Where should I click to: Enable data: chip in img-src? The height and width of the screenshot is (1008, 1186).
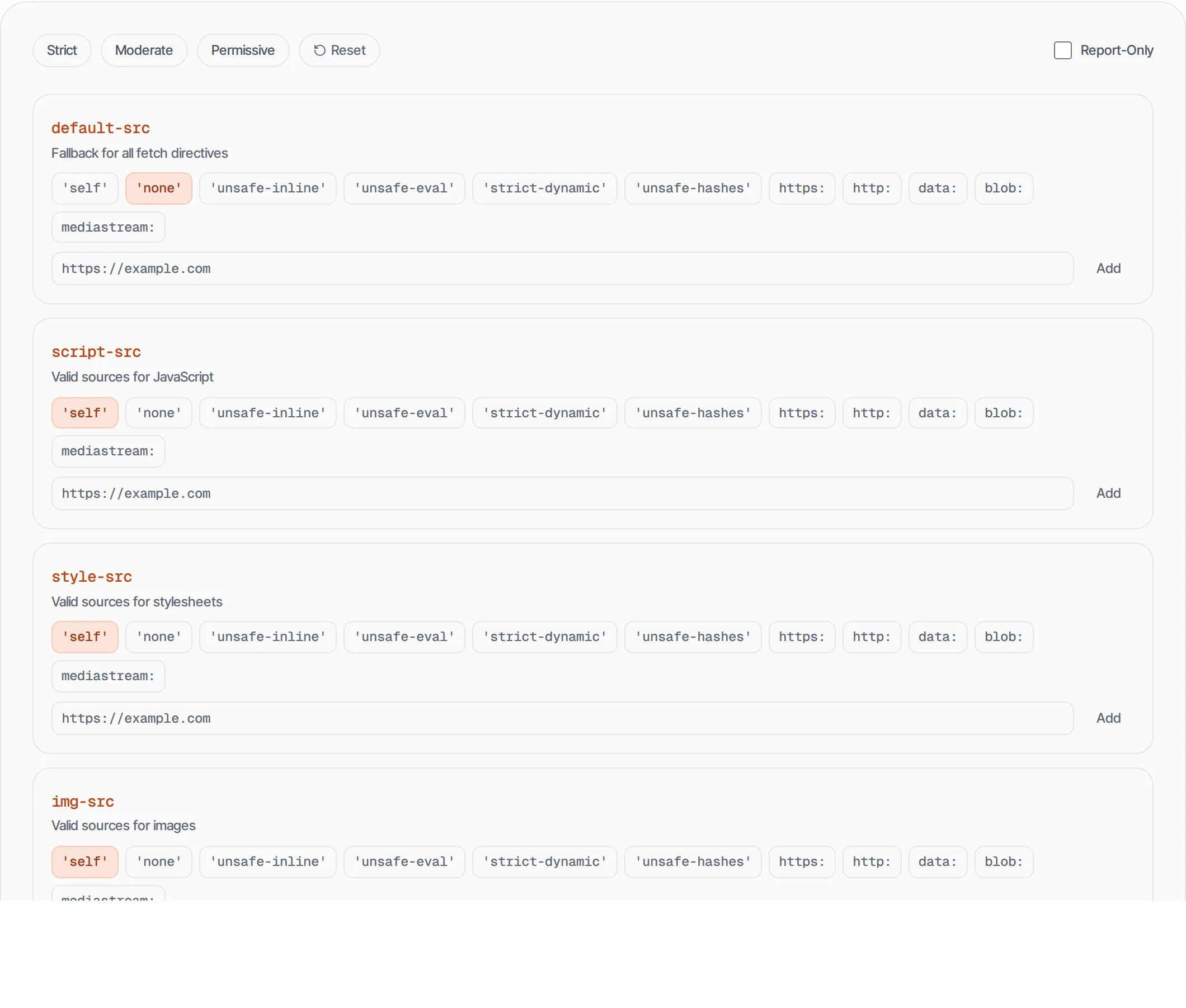coord(938,861)
